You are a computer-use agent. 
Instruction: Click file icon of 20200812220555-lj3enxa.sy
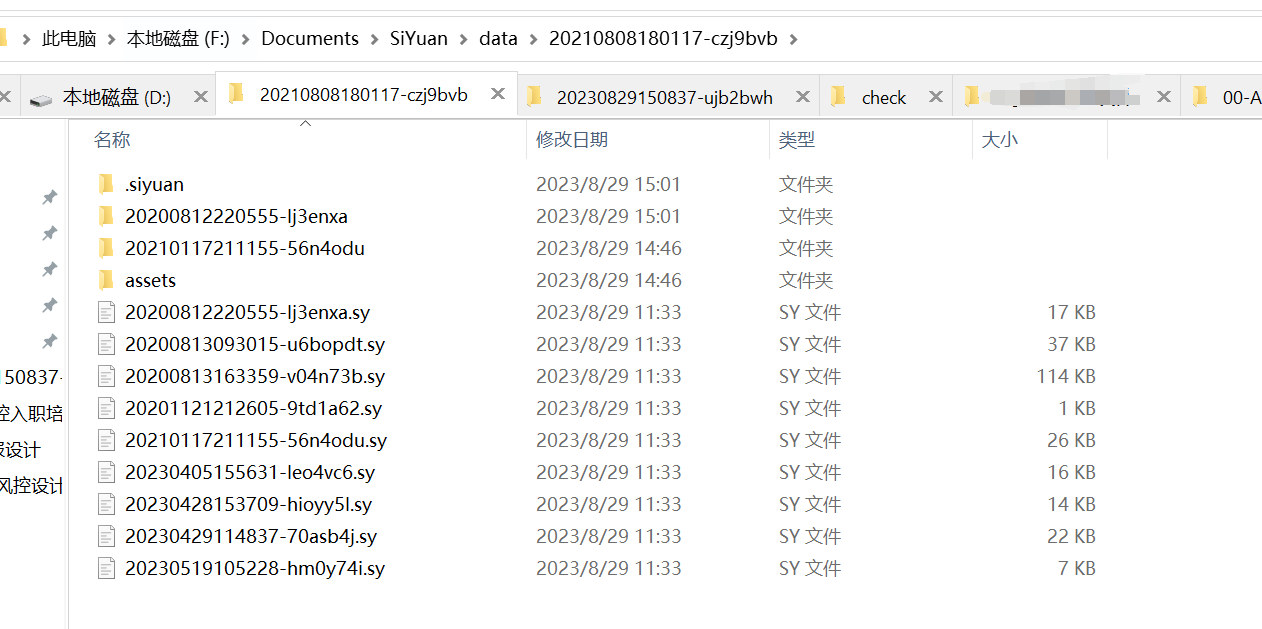[x=107, y=312]
